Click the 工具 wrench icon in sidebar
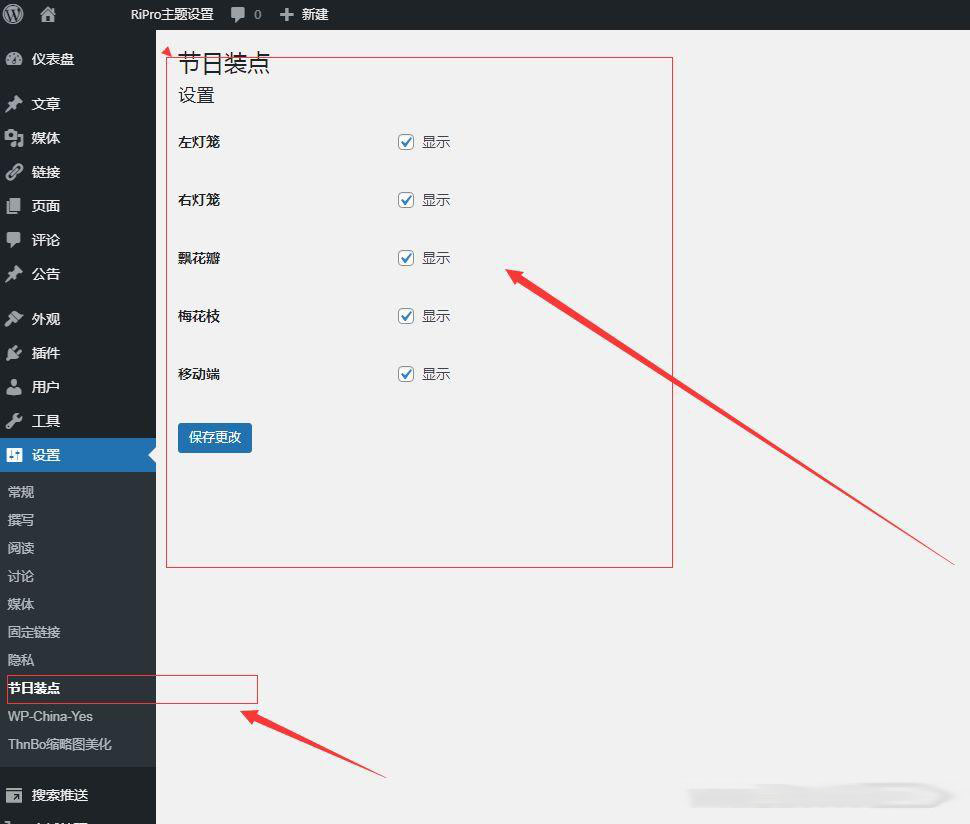This screenshot has width=970, height=824. pos(14,421)
